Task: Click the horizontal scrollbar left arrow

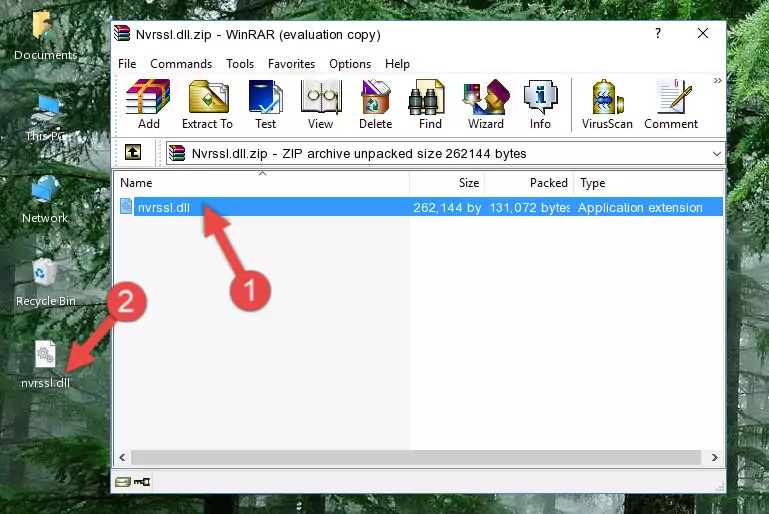Action: 122,457
